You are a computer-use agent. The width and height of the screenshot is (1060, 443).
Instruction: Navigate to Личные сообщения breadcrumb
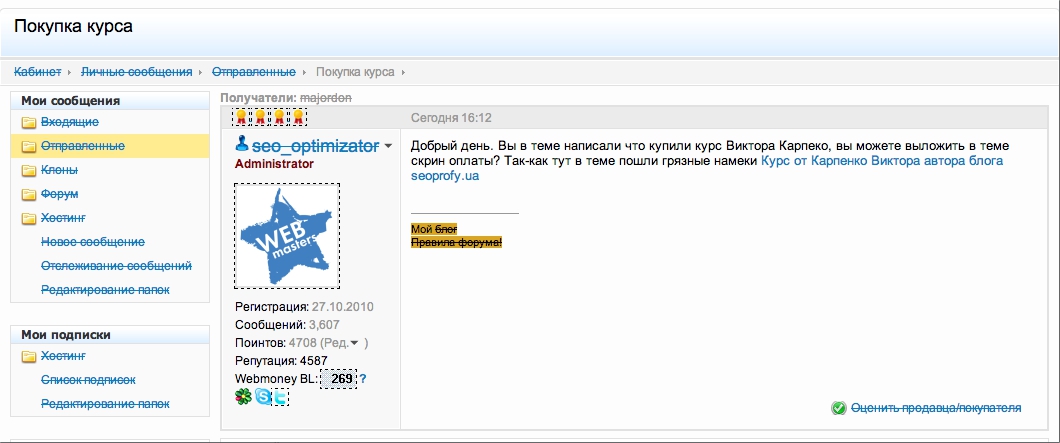click(x=136, y=72)
